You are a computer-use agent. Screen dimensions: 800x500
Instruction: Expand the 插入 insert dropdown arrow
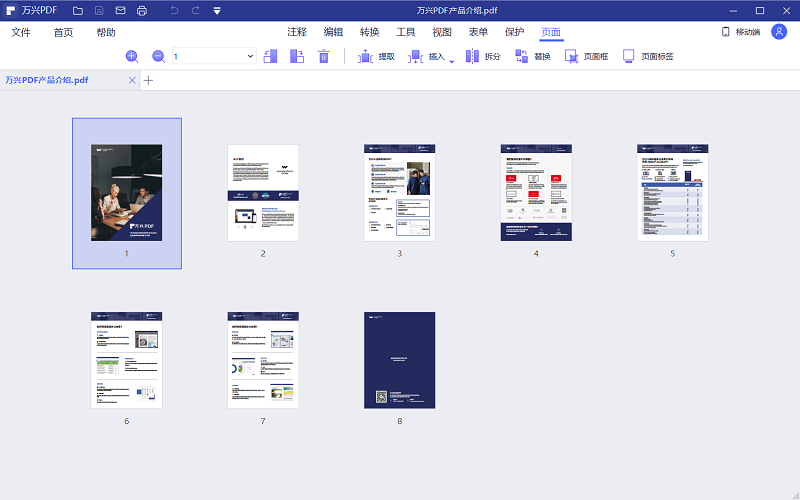452,61
